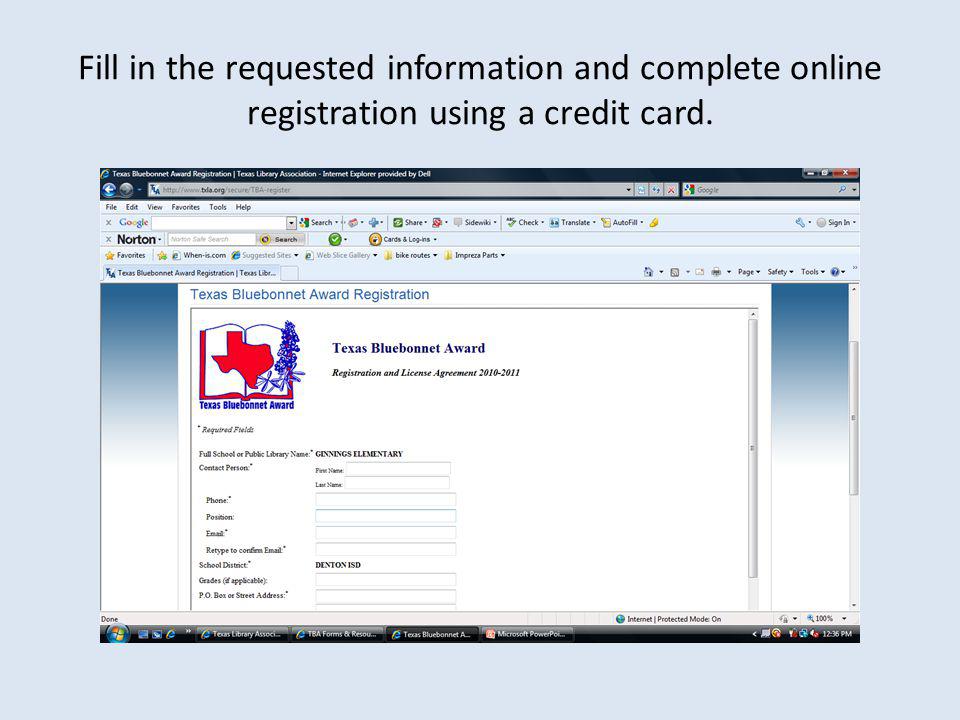Open the File menu
This screenshot has height=720, width=960.
click(111, 207)
